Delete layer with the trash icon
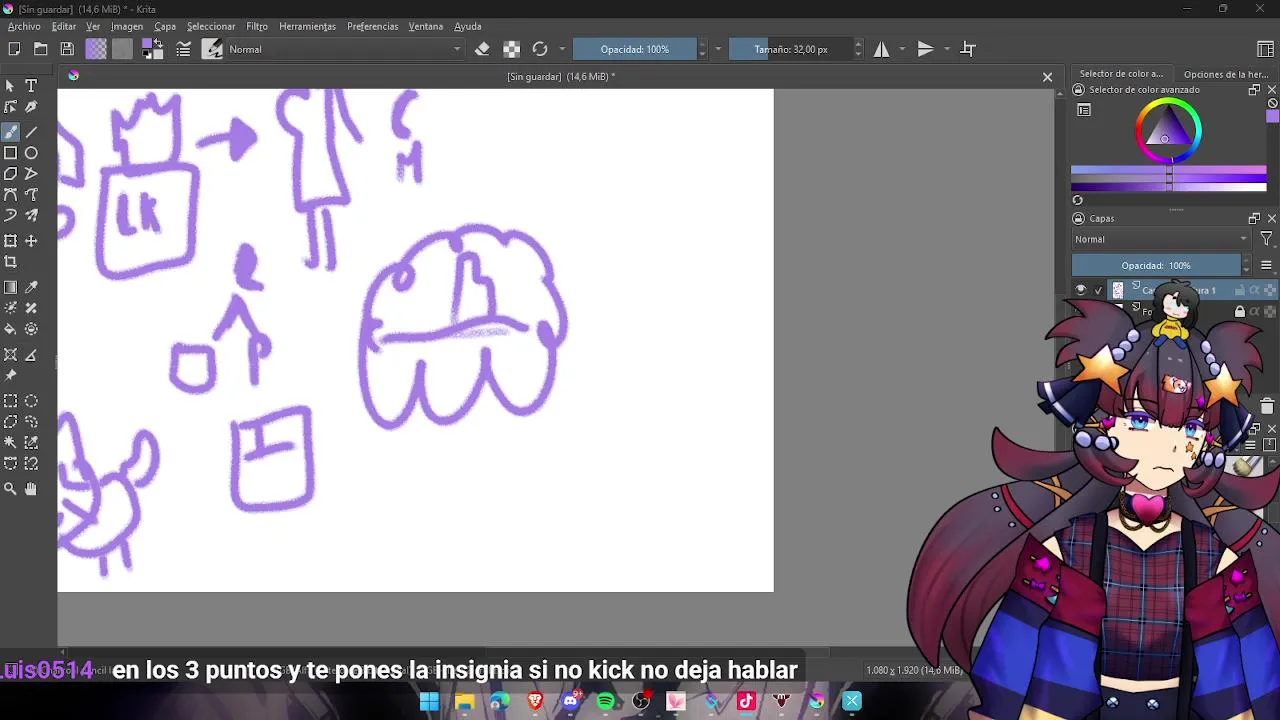This screenshot has width=1280, height=720. click(1267, 406)
